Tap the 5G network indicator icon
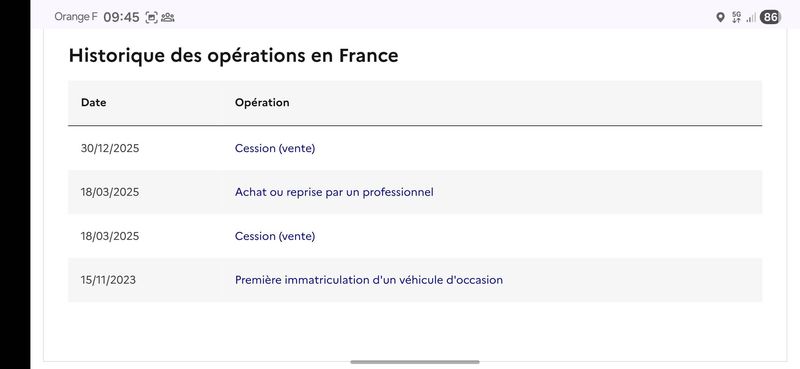The image size is (800, 369). click(x=736, y=17)
